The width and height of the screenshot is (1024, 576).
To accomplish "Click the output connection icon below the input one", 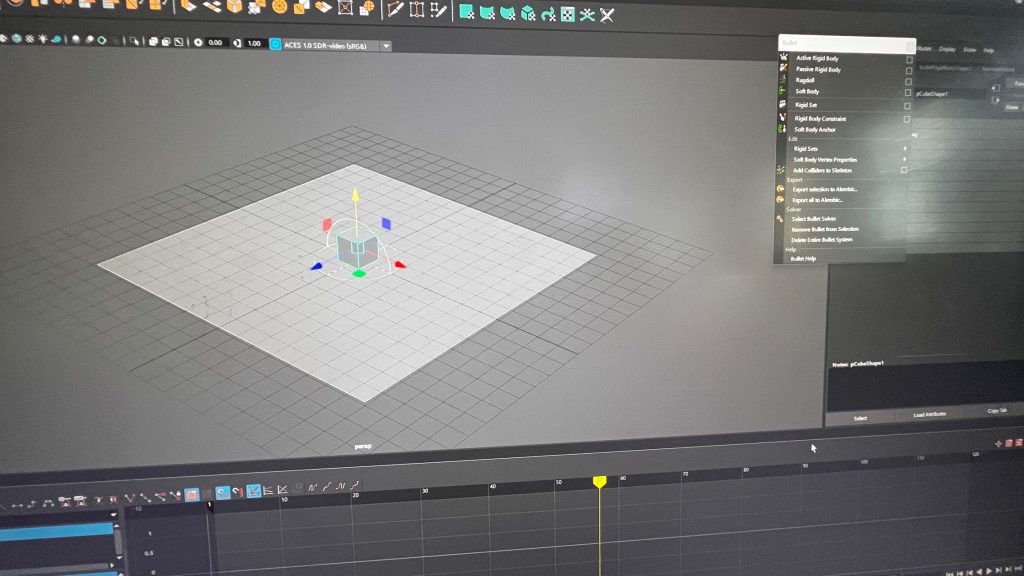I will pyautogui.click(x=995, y=101).
